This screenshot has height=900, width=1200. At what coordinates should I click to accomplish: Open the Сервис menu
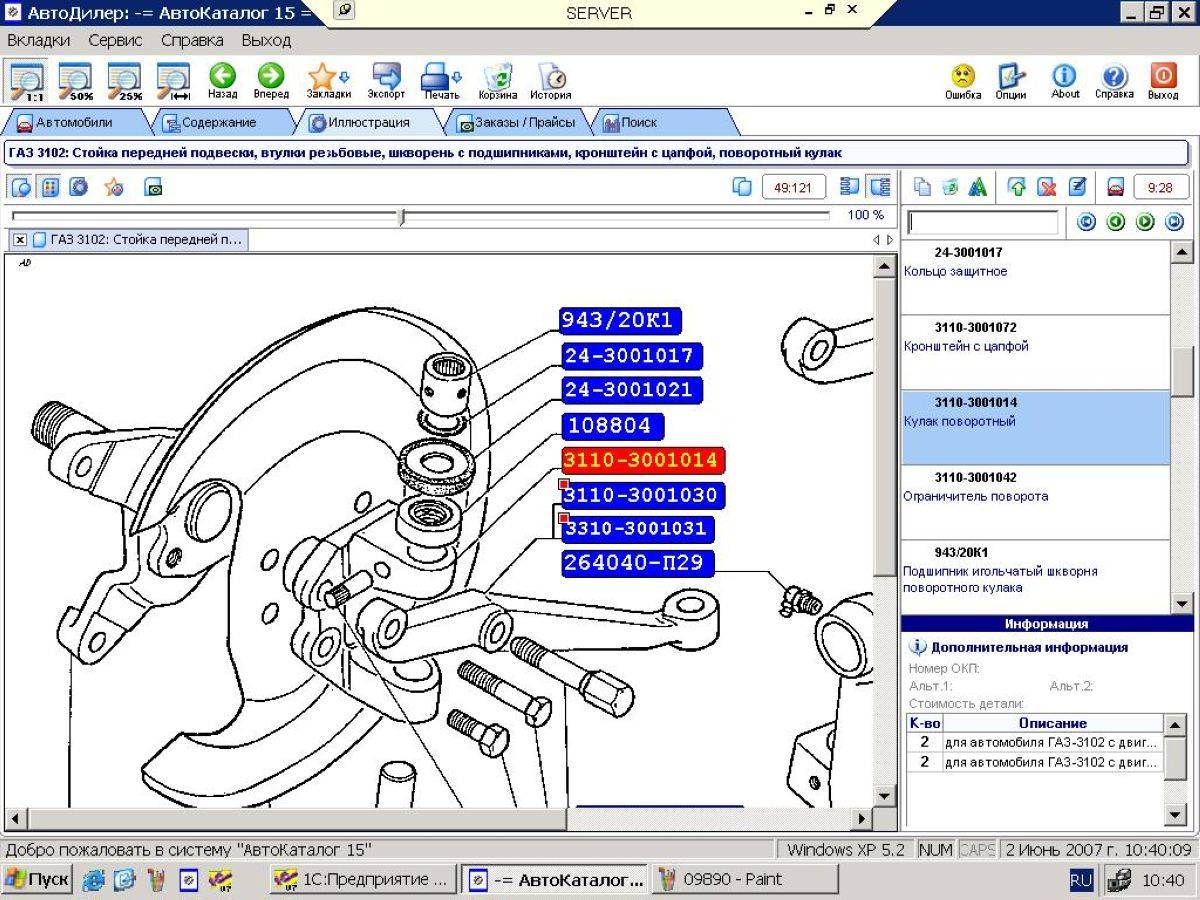pos(115,41)
